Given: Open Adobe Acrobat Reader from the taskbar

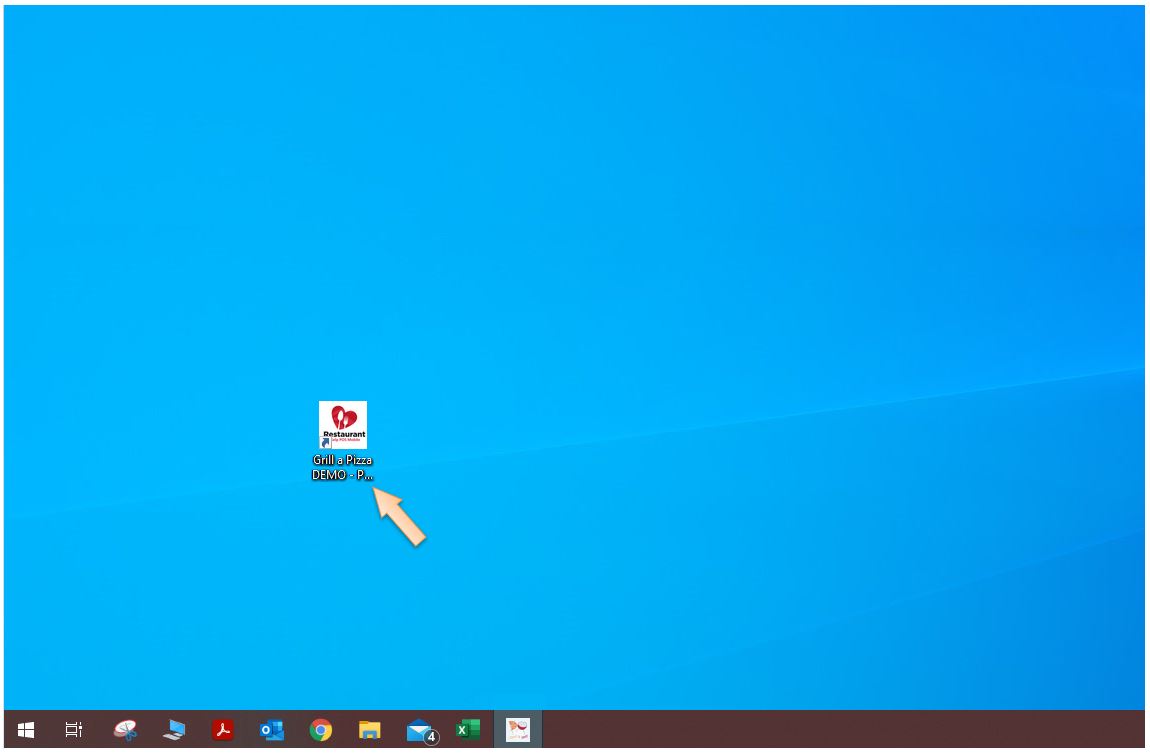Looking at the screenshot, I should click(223, 730).
